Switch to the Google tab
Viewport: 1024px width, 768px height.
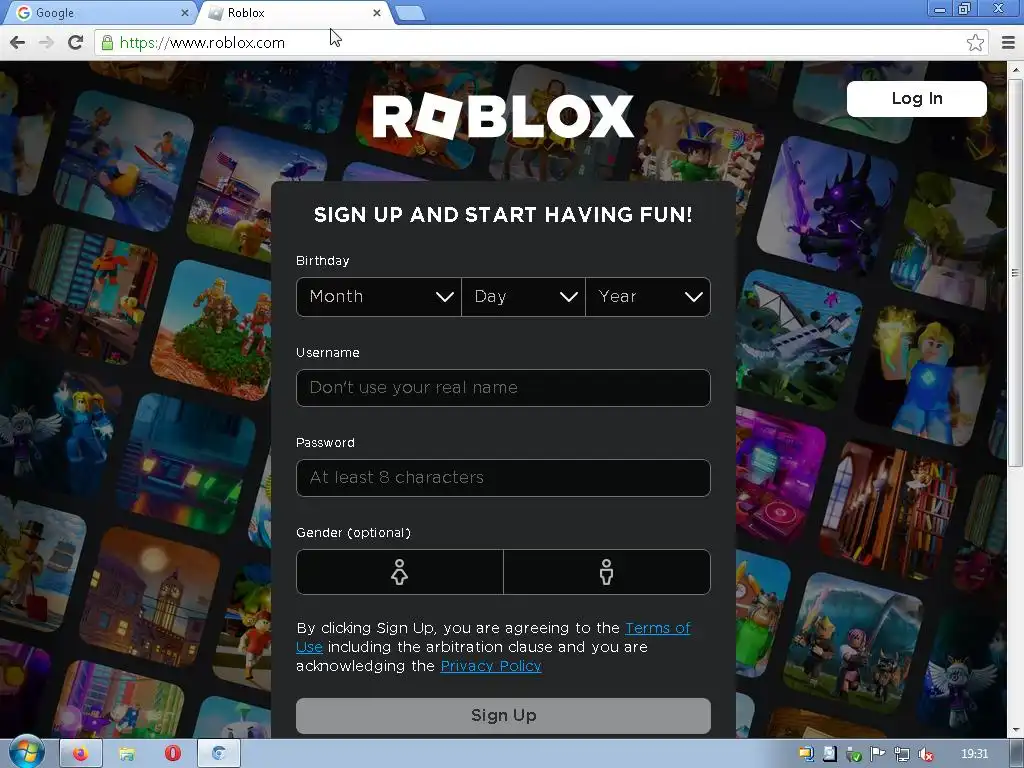(98, 12)
